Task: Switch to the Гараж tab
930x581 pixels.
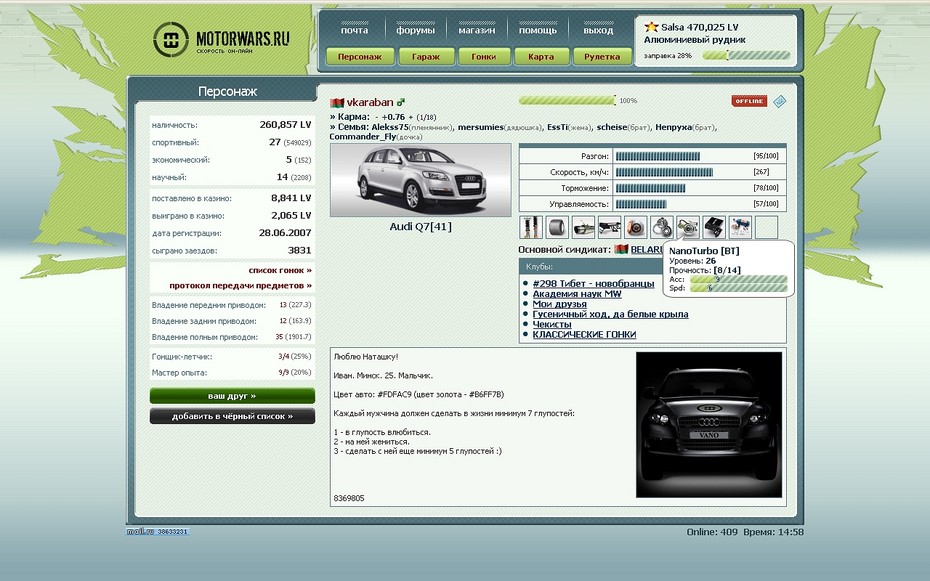Action: [426, 56]
